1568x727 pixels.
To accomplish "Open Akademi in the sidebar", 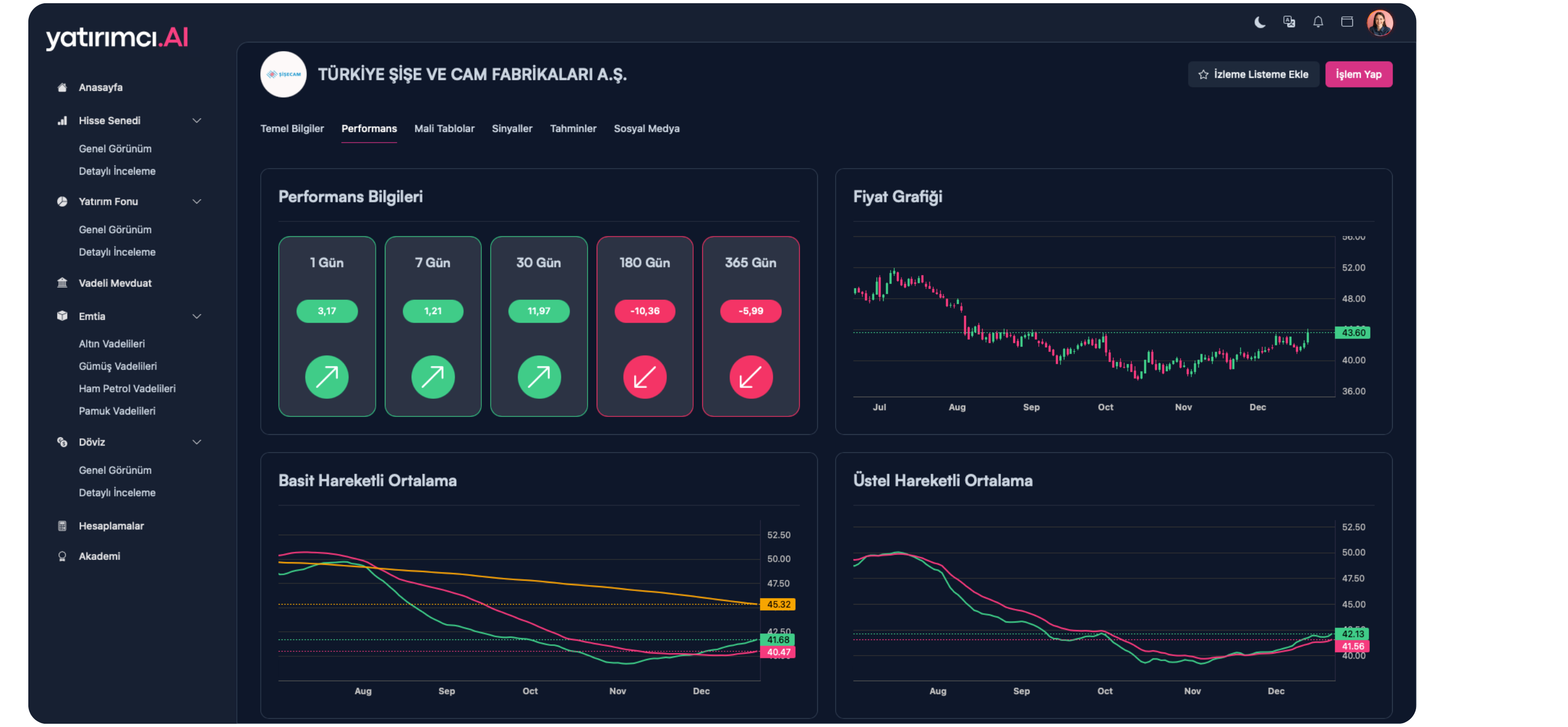I will 99,557.
